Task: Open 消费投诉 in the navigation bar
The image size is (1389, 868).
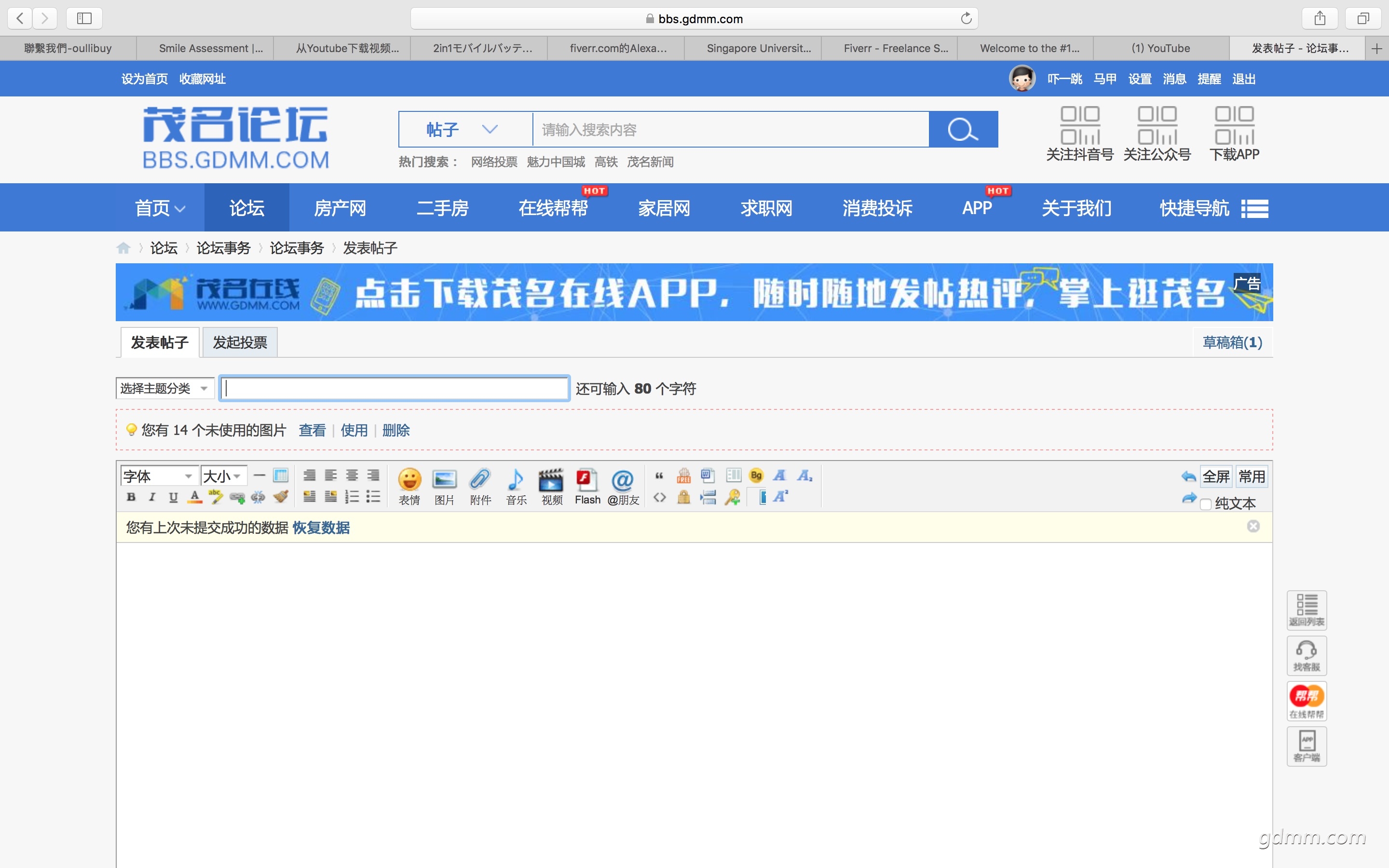Action: point(877,208)
